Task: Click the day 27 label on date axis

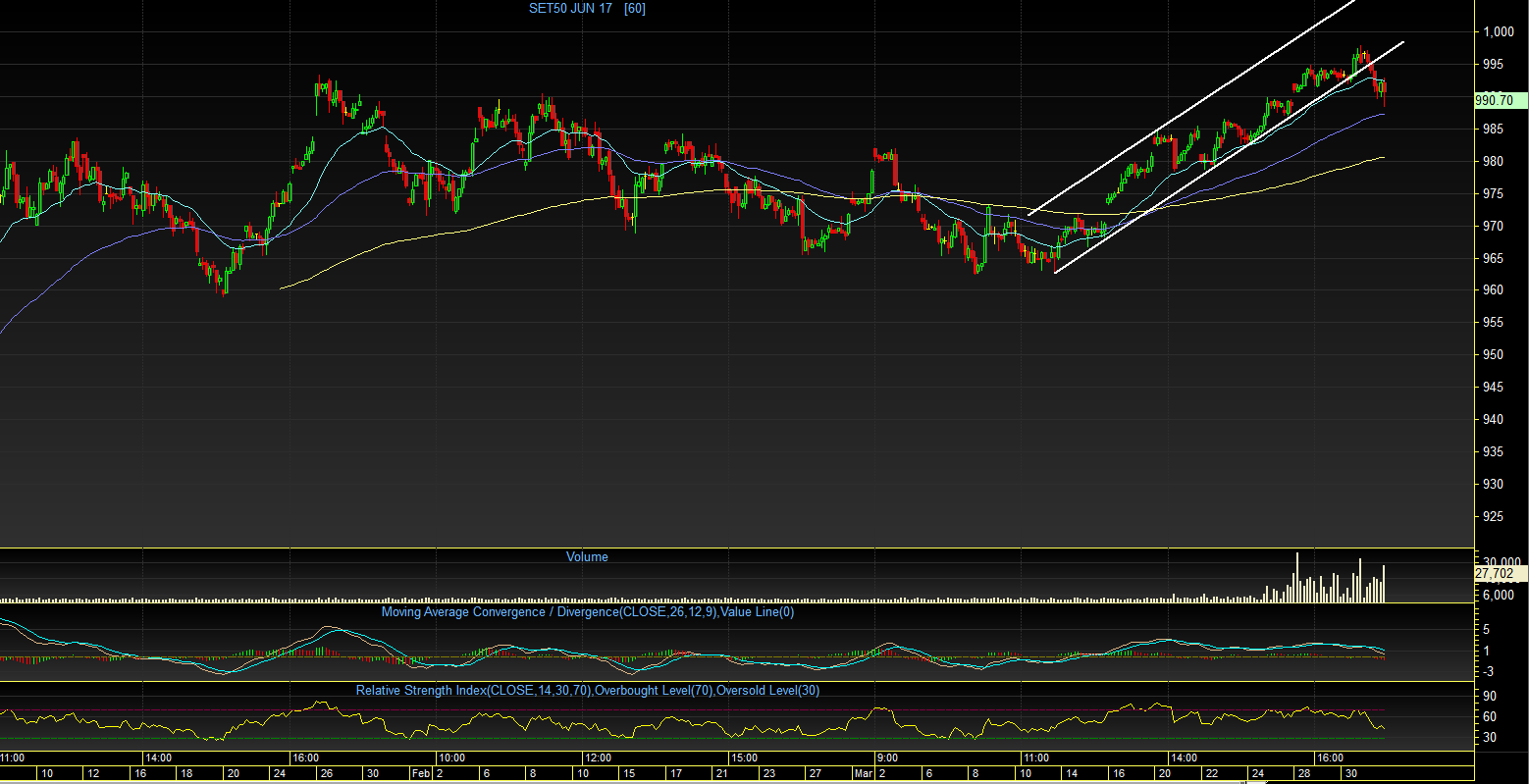Action: tap(814, 774)
